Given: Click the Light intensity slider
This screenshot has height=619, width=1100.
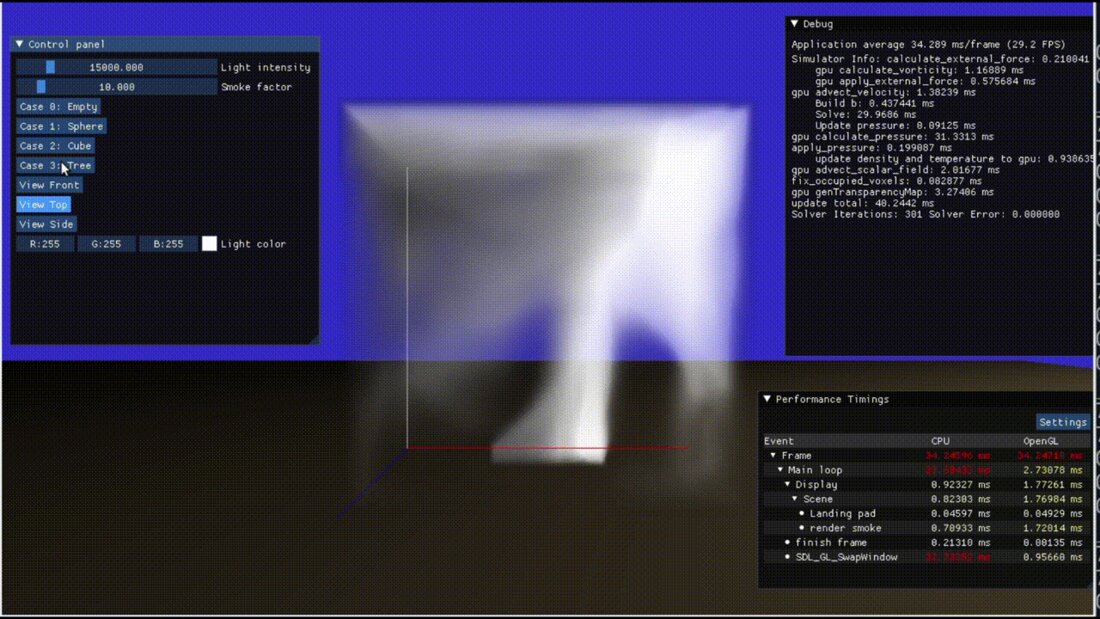Looking at the screenshot, I should point(116,67).
